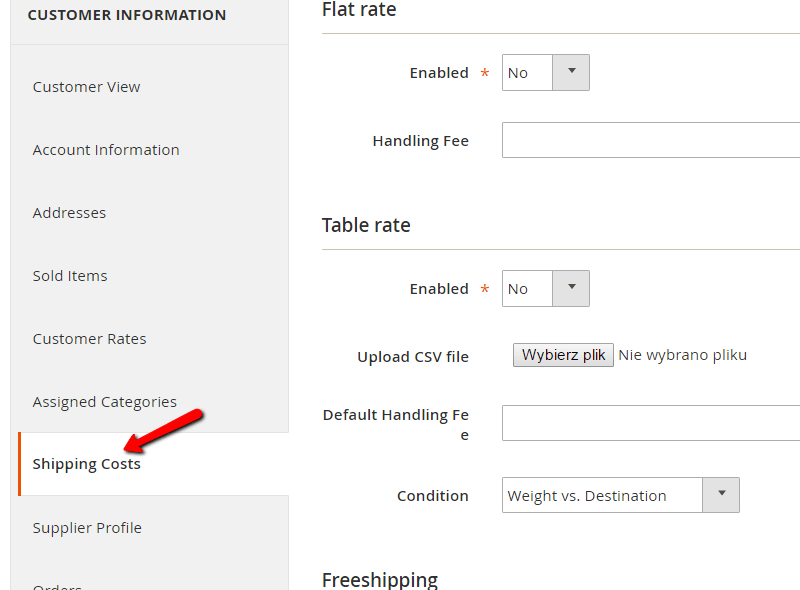
Task: Open the Customer View tab
Action: (x=87, y=87)
